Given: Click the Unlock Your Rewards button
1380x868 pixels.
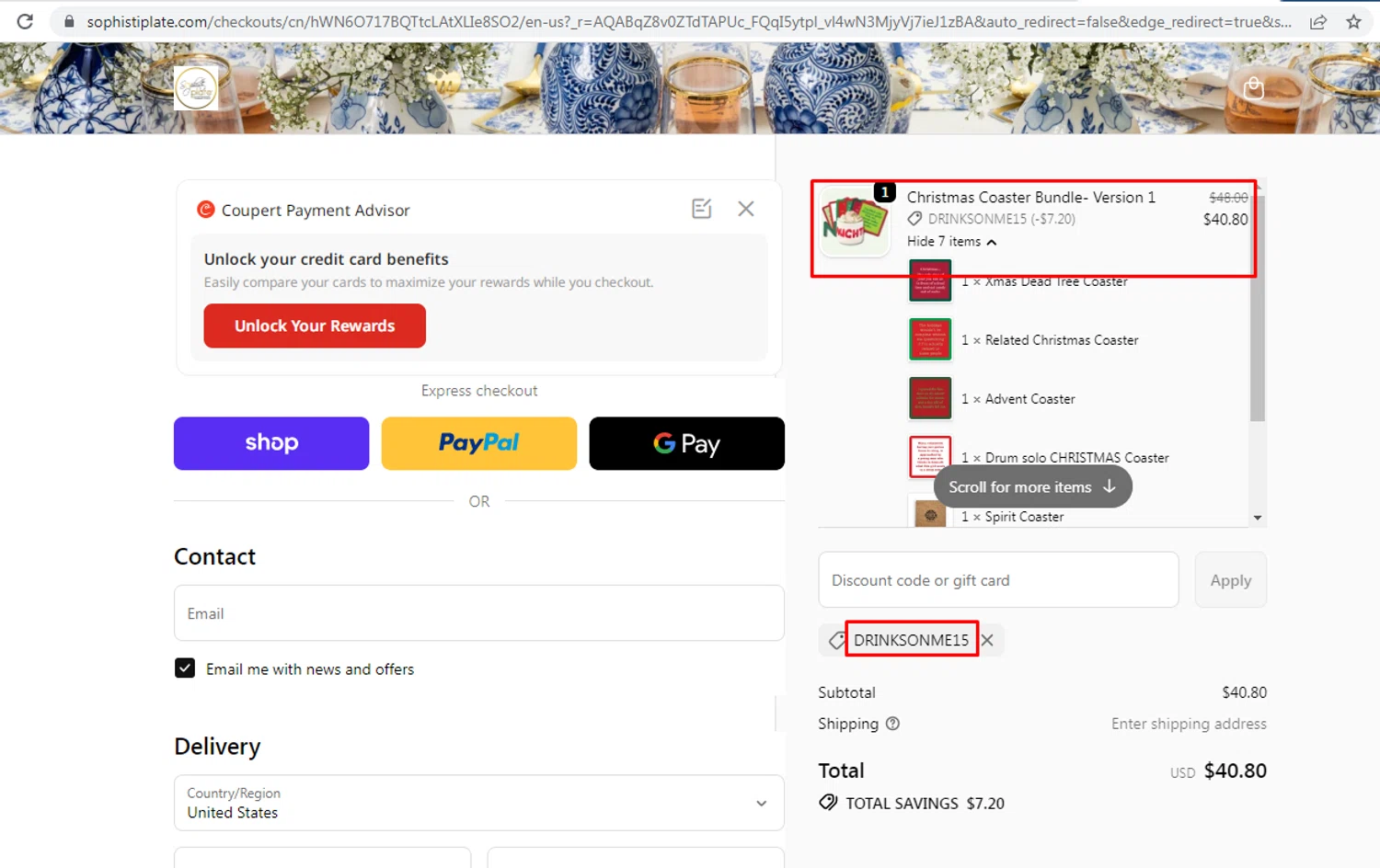Looking at the screenshot, I should tap(315, 325).
